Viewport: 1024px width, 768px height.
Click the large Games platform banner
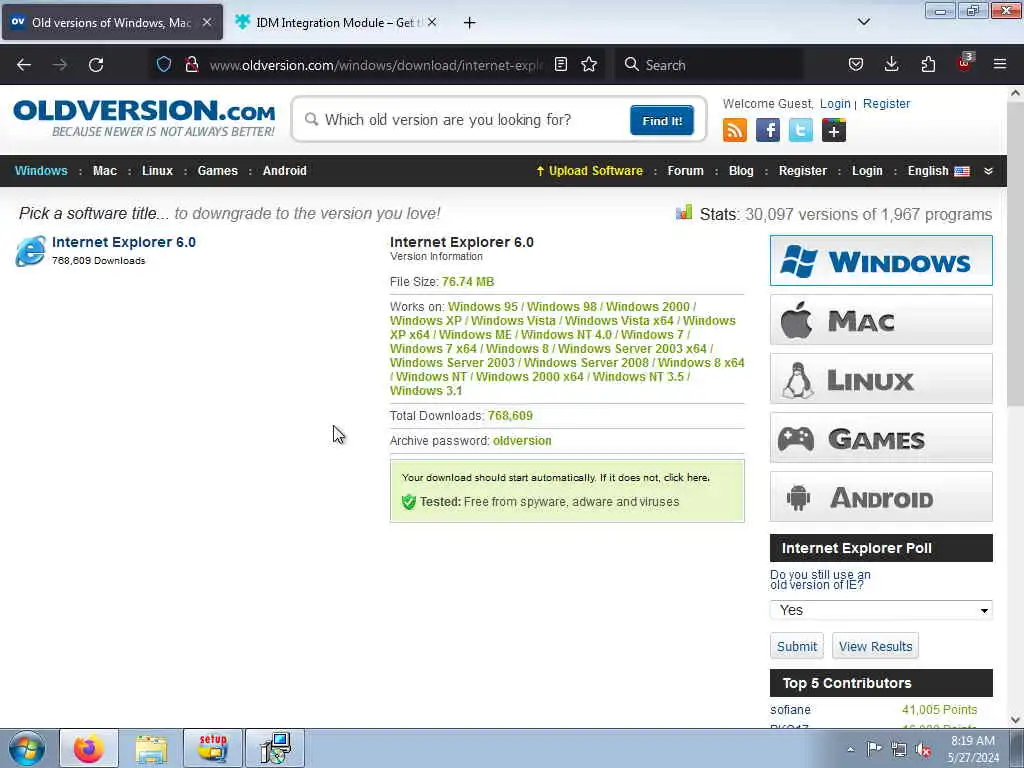pyautogui.click(x=881, y=438)
